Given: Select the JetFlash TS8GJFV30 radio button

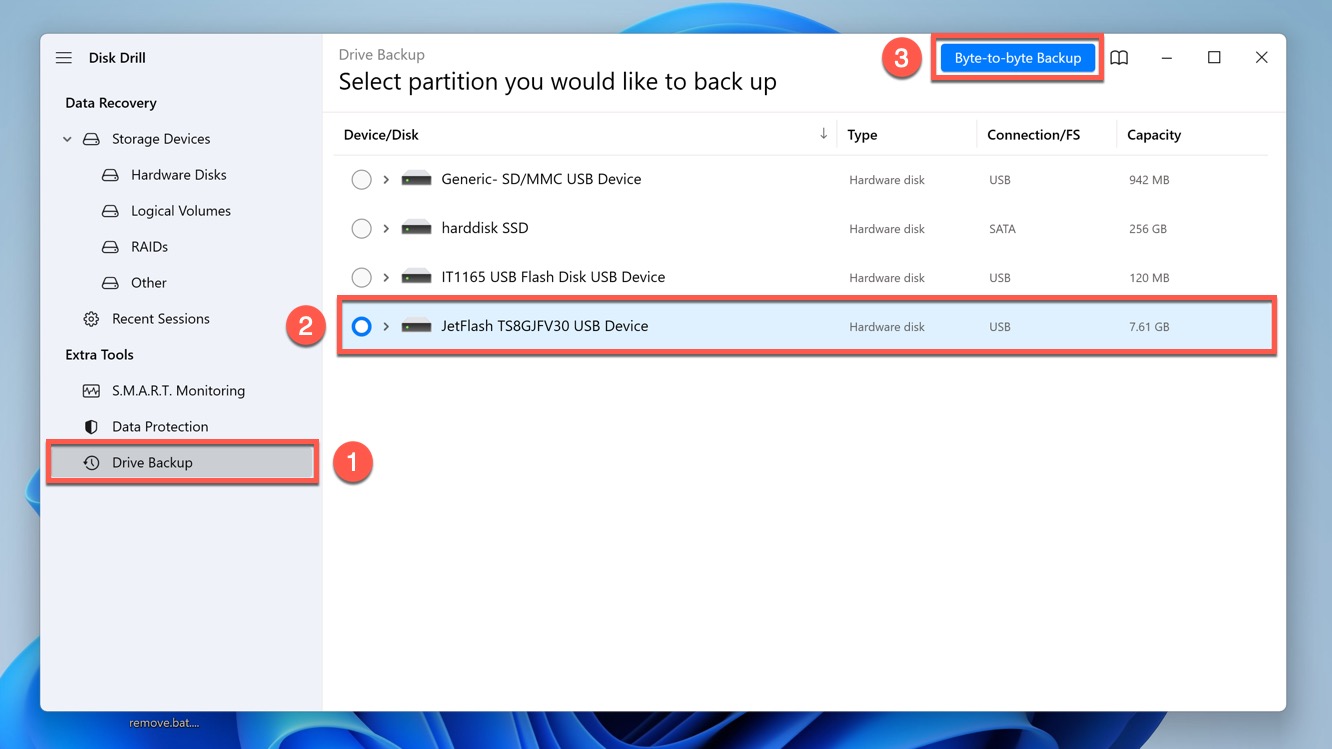Looking at the screenshot, I should pyautogui.click(x=361, y=326).
